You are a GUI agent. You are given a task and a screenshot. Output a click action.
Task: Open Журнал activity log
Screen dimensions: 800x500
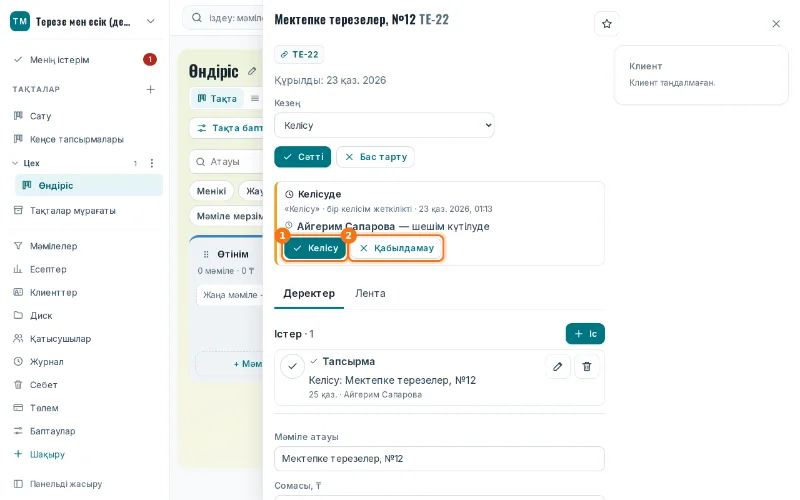[x=87, y=362]
